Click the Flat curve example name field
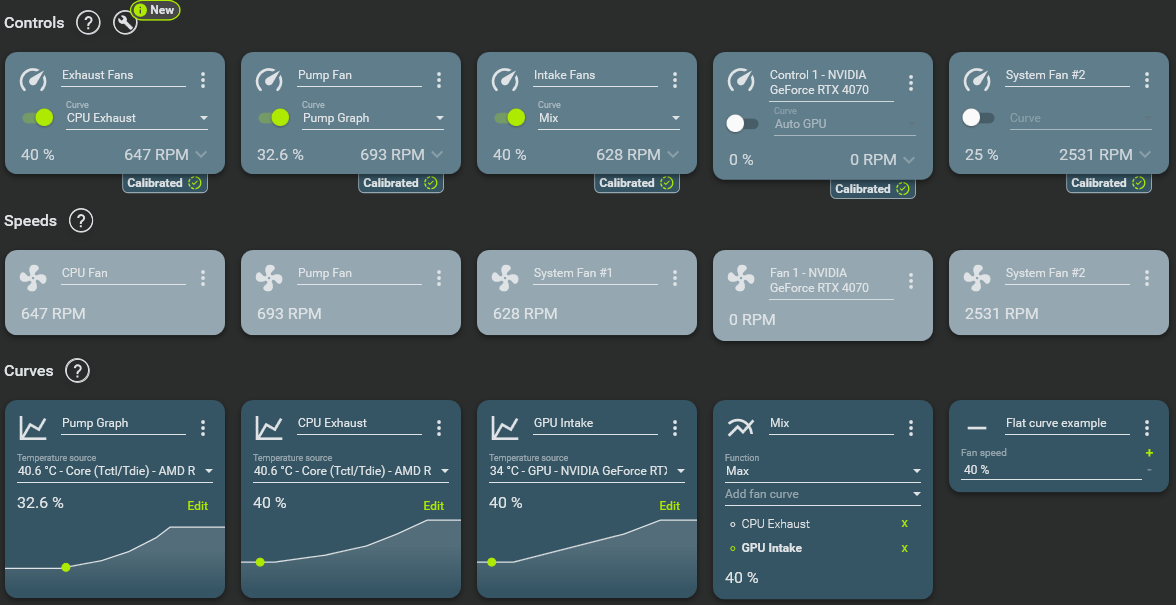The image size is (1176, 605). (x=1067, y=424)
